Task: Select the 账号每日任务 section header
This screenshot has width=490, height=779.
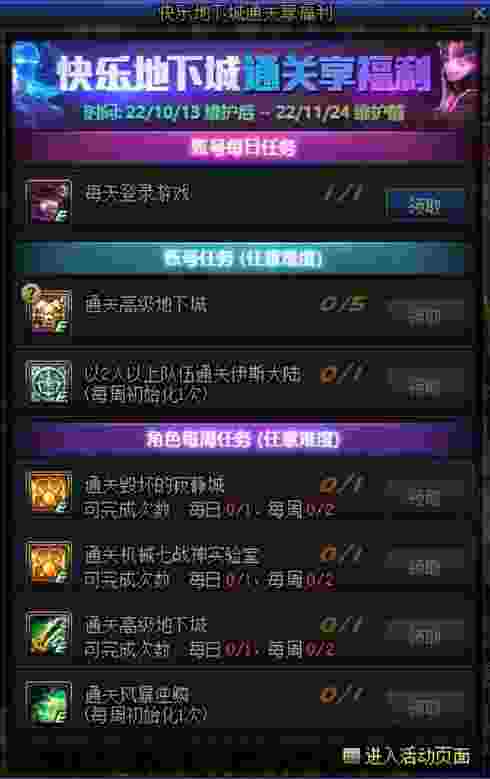Action: click(x=242, y=147)
